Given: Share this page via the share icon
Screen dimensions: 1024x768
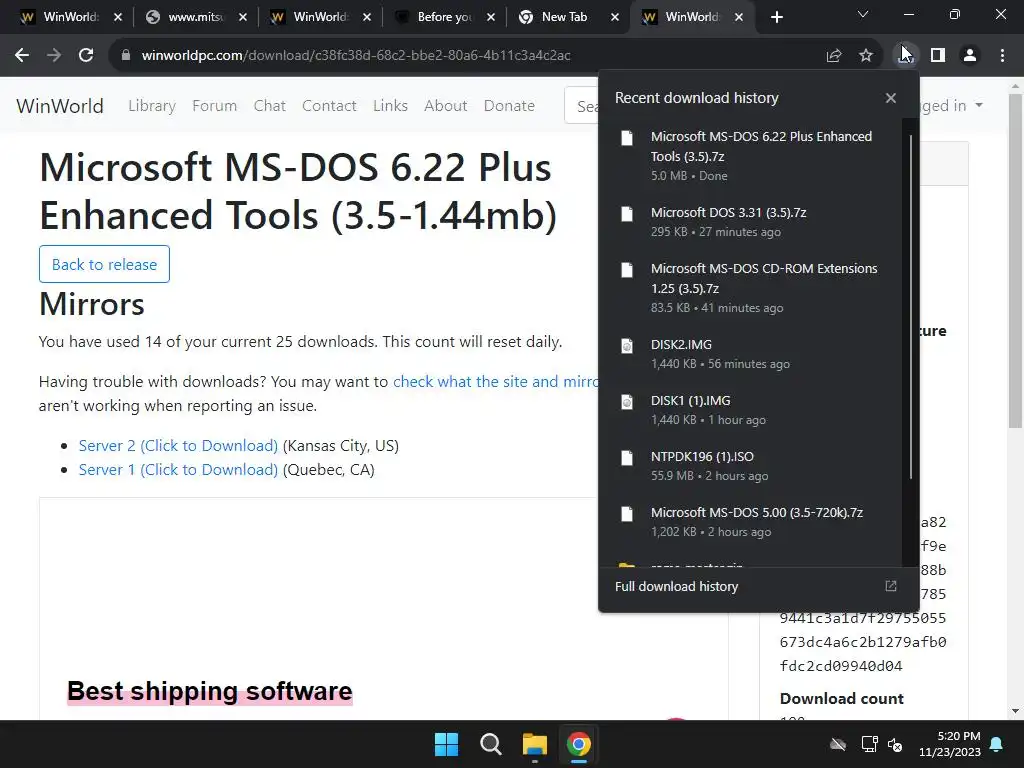Looking at the screenshot, I should [x=834, y=56].
